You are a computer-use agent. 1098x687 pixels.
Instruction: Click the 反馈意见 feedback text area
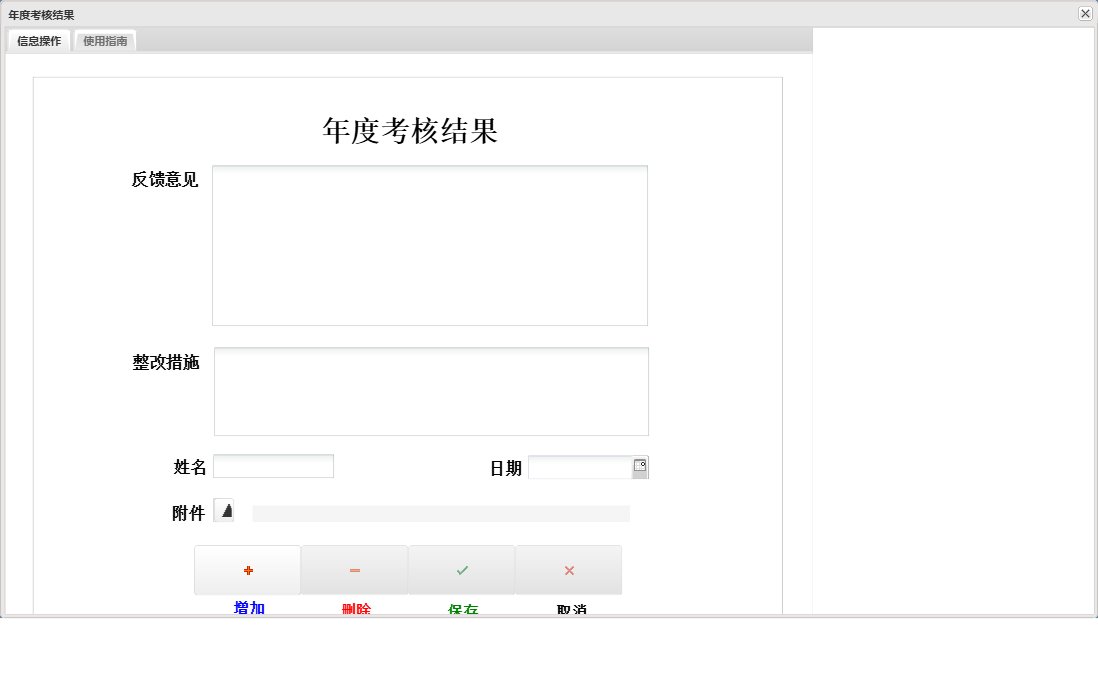tap(430, 244)
